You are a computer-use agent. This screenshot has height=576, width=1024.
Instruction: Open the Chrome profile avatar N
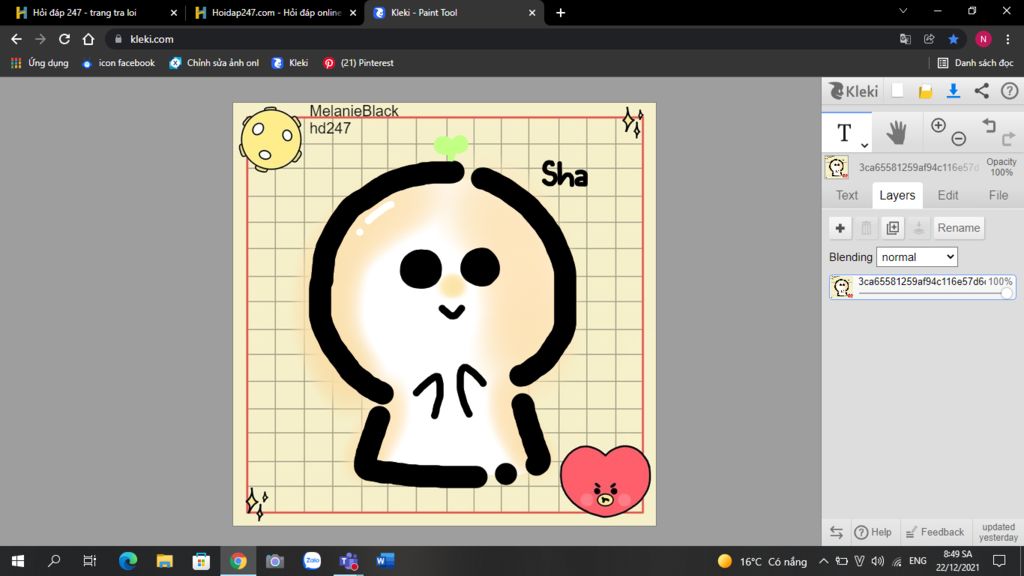click(x=983, y=39)
